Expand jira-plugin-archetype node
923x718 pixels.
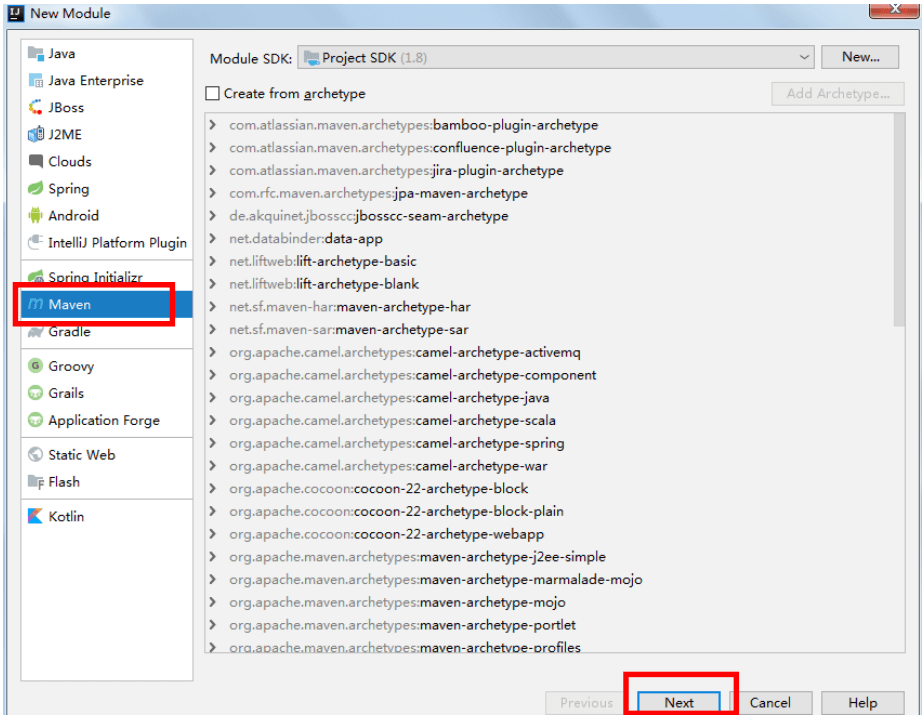pos(213,170)
